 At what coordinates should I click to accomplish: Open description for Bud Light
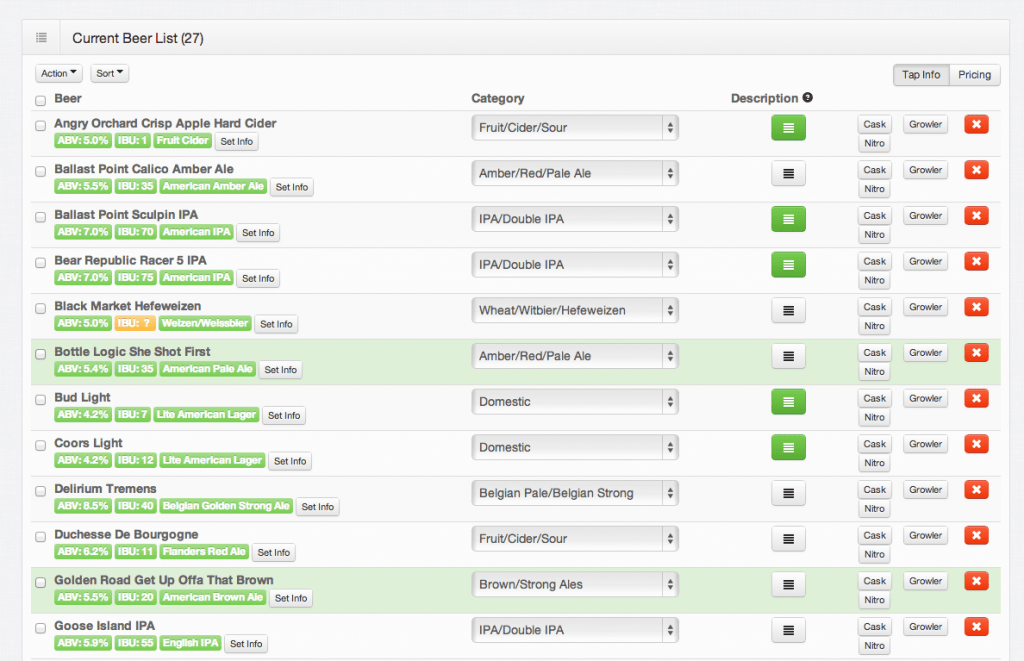(x=788, y=402)
